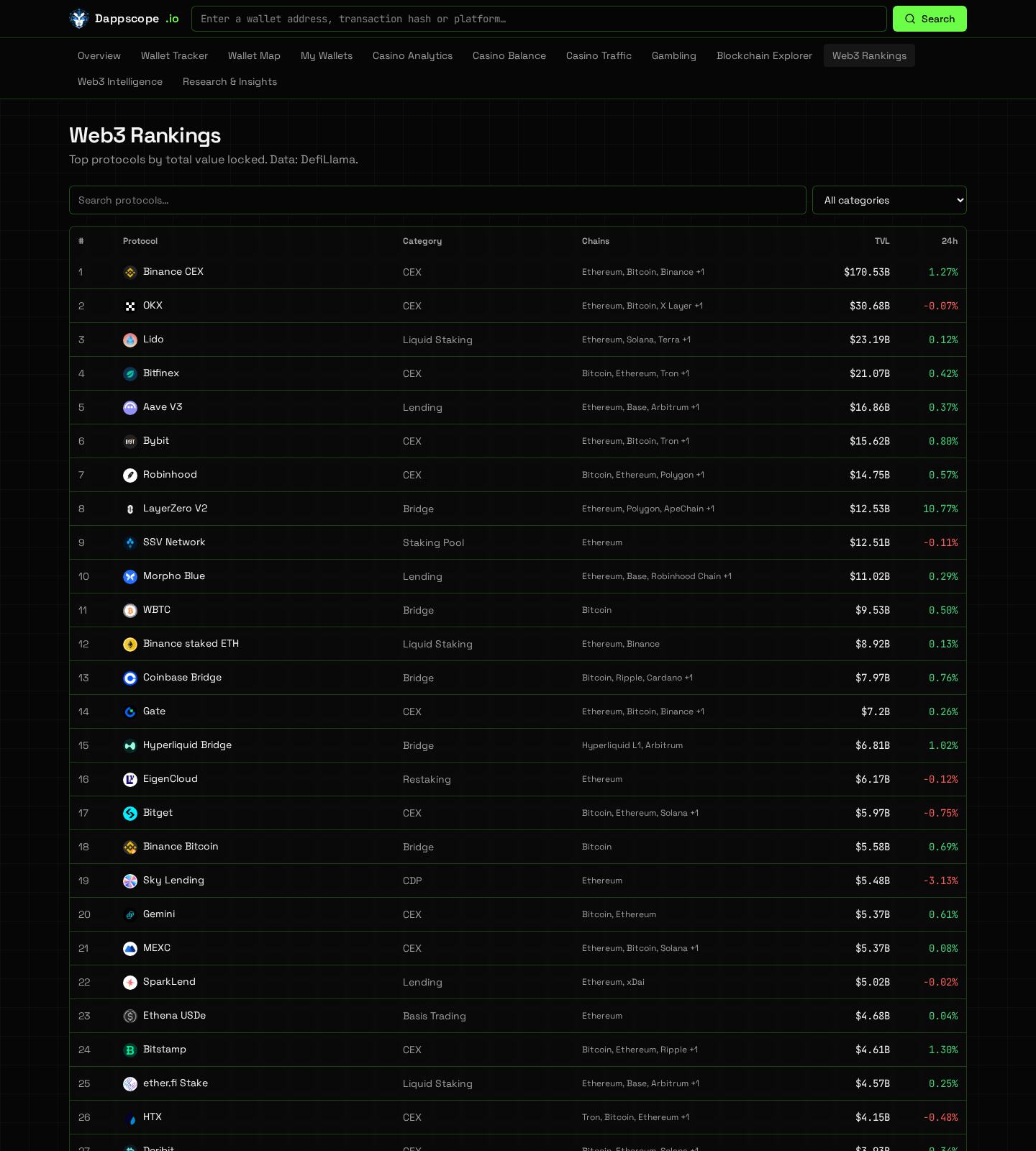Open the Wallet Tracker tab
Screen dimensions: 1036x1151
[x=174, y=55]
